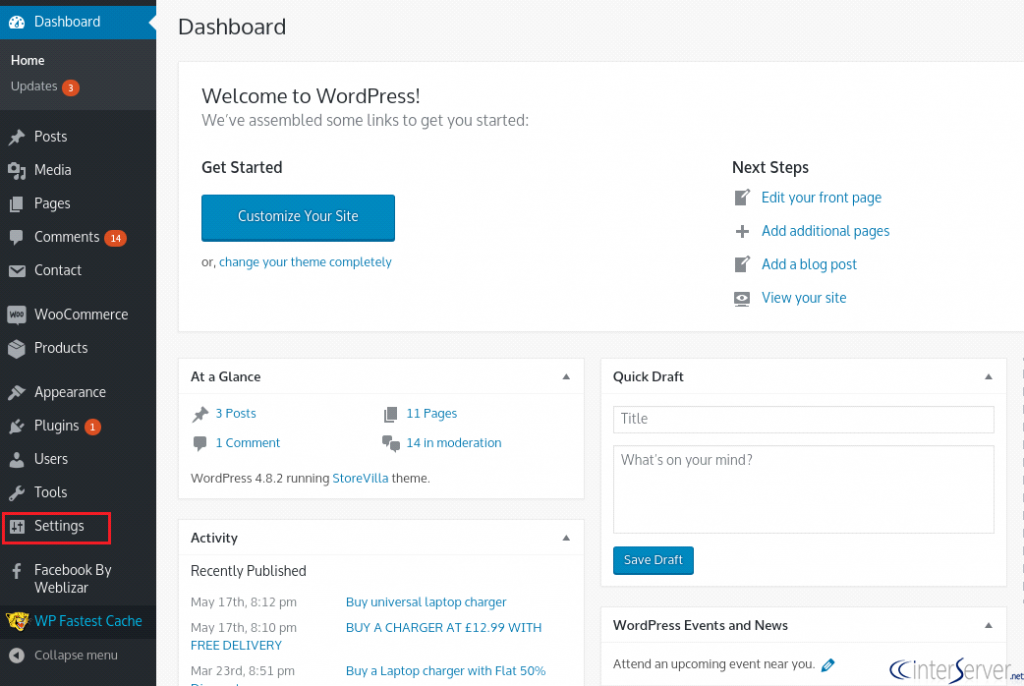
Task: Click the WP Fastest Cache cheetah icon
Action: 18,621
